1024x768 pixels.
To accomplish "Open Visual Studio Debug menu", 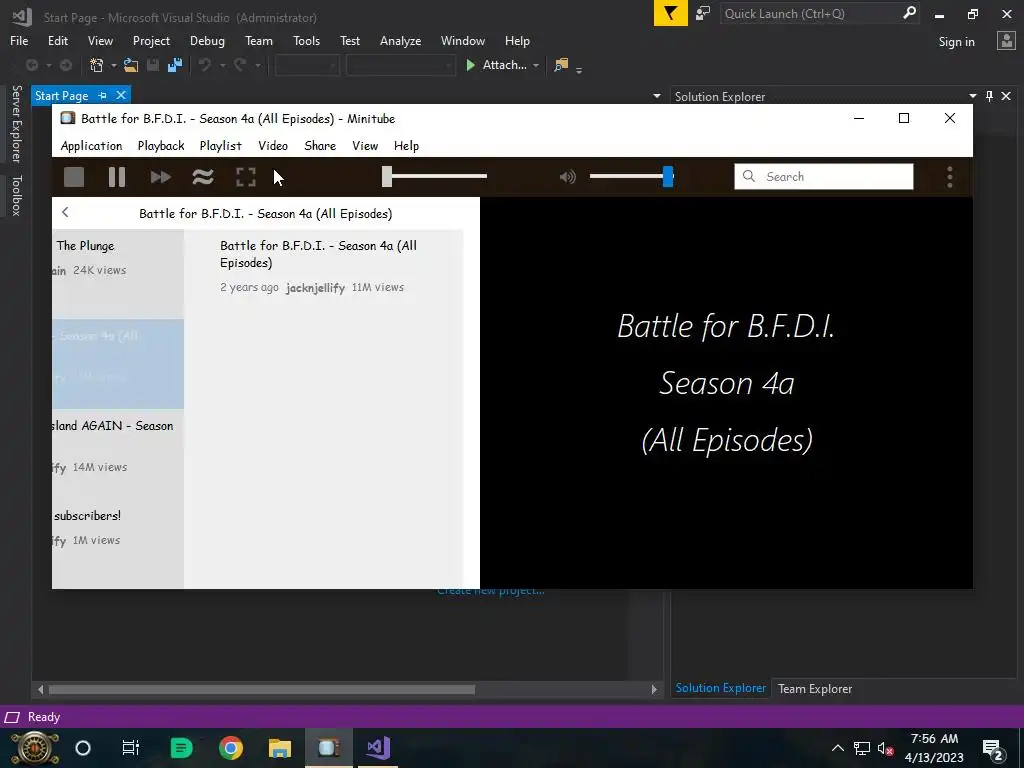I will 207,40.
